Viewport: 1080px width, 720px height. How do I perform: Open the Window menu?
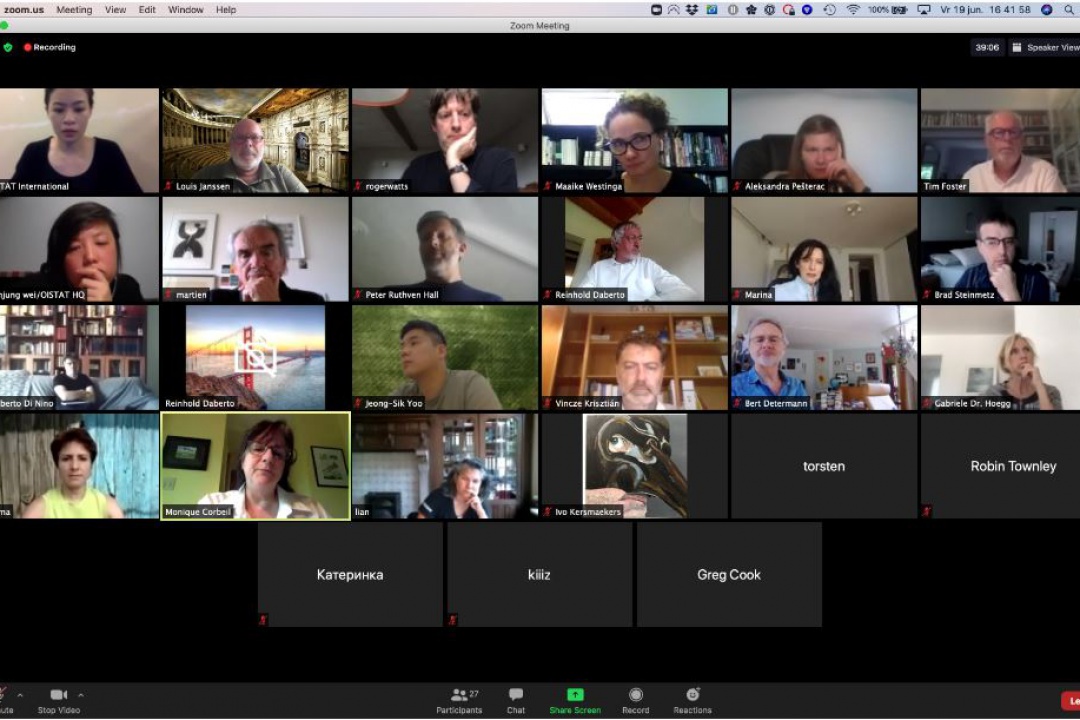[185, 10]
